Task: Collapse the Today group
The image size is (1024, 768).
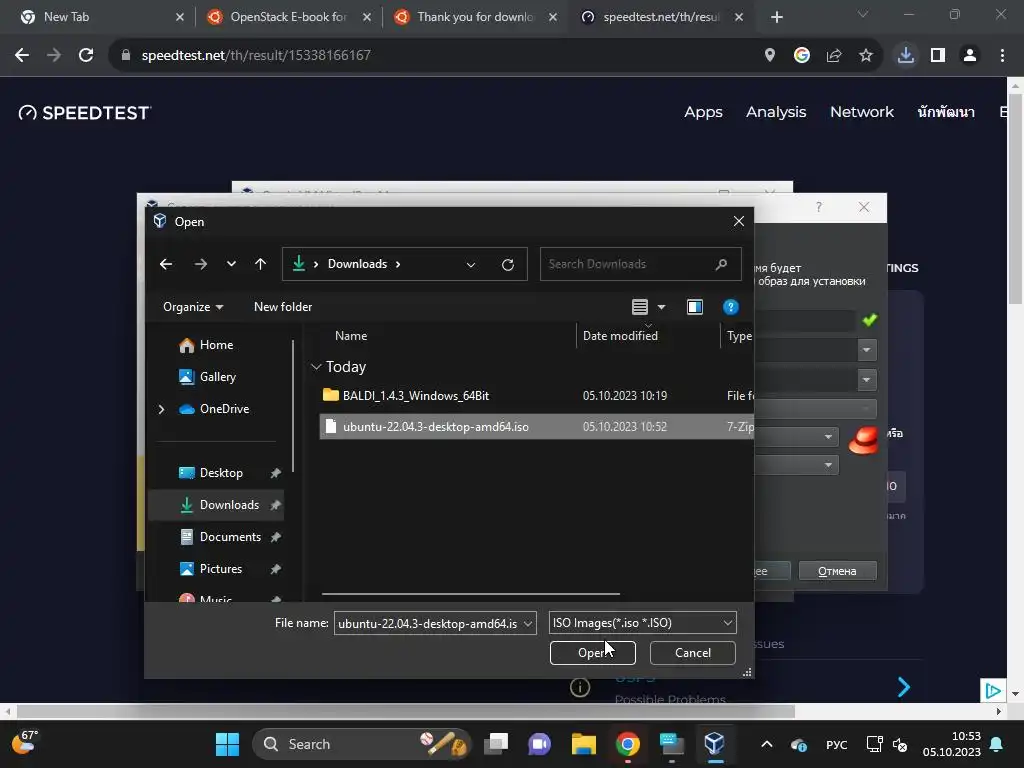Action: tap(316, 367)
